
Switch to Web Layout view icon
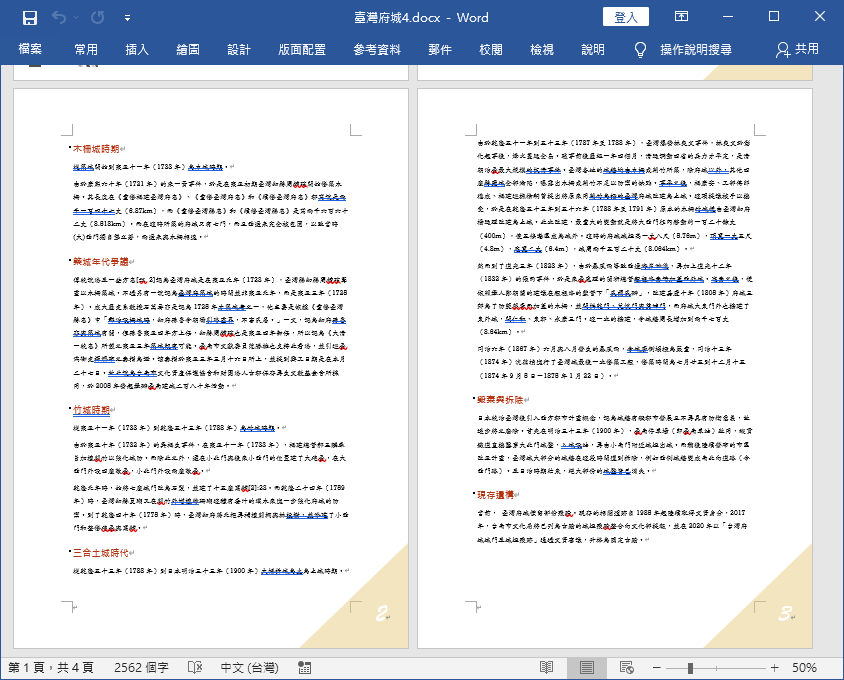(627, 668)
